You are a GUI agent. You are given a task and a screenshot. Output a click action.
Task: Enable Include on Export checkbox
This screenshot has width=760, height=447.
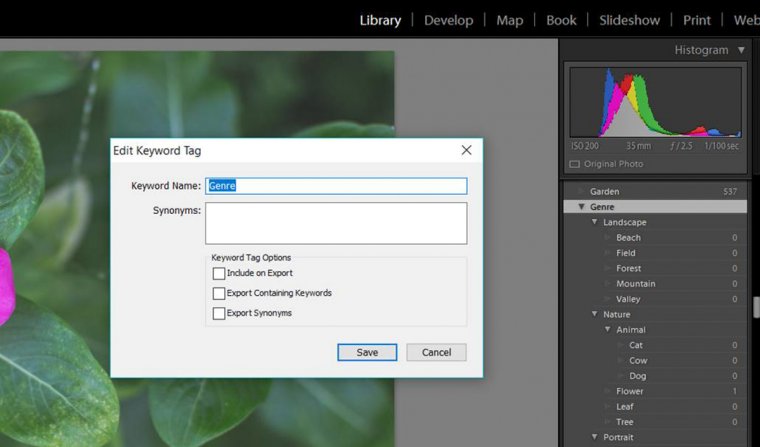(x=219, y=273)
